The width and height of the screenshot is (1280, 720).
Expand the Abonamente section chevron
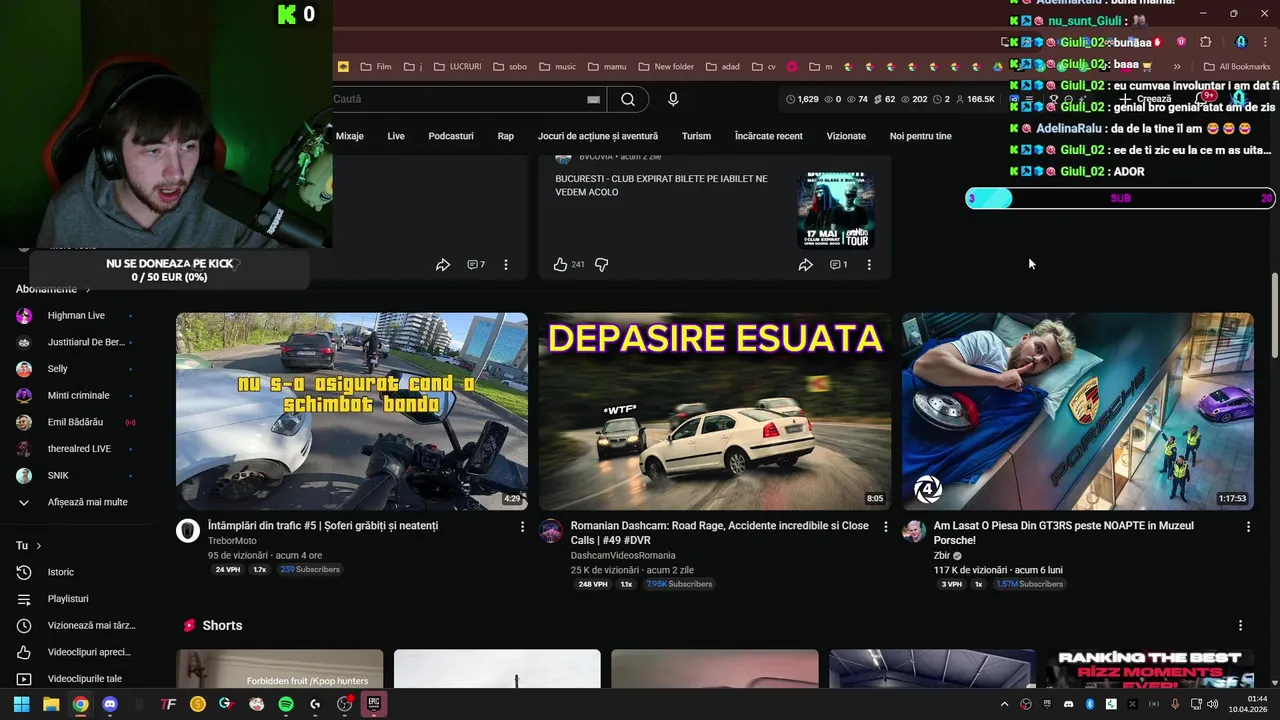pos(88,289)
